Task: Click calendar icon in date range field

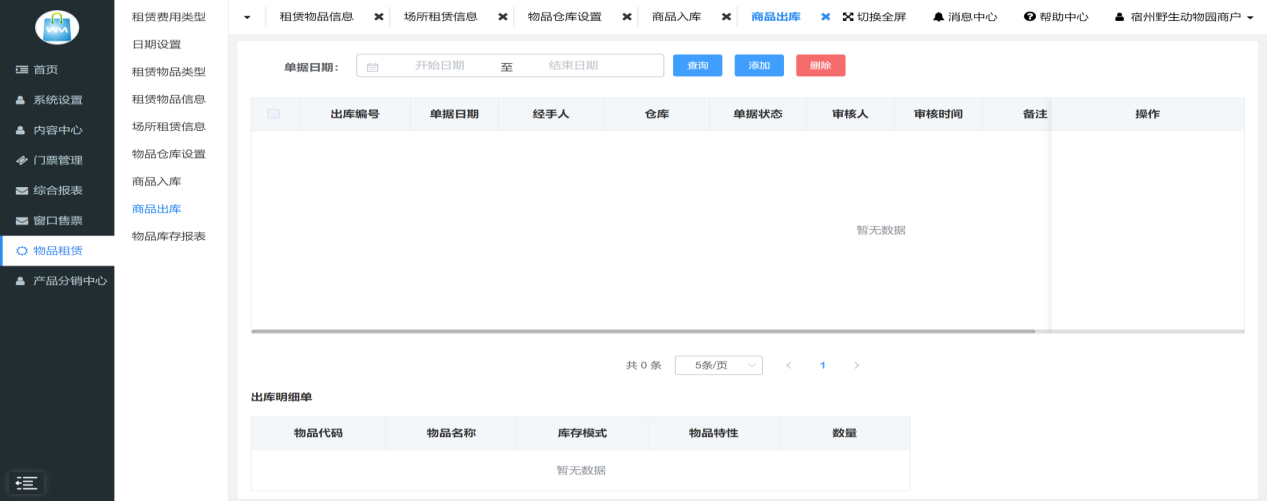Action: point(373,67)
